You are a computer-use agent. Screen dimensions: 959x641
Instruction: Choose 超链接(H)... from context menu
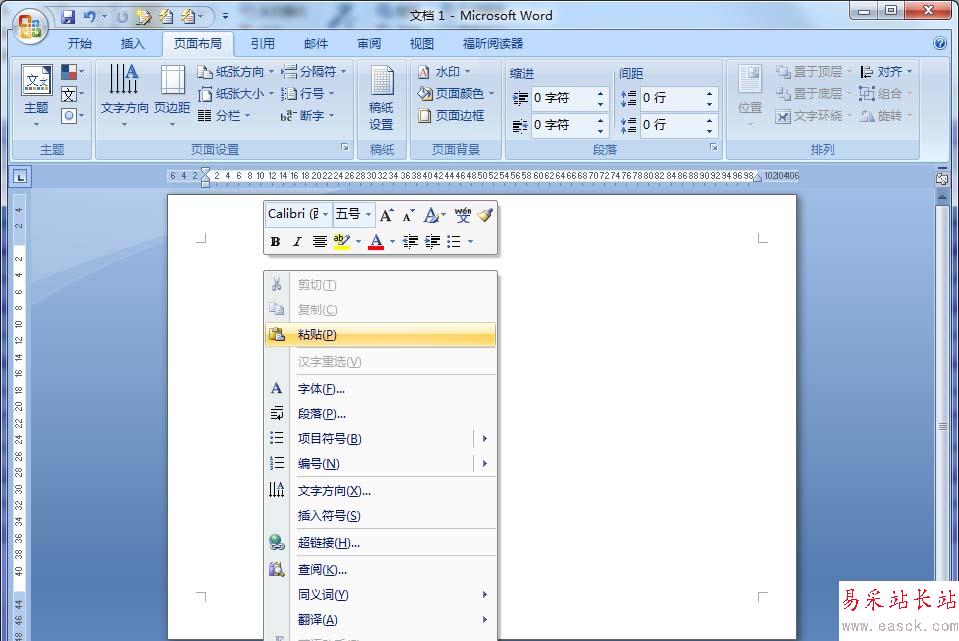(x=380, y=543)
